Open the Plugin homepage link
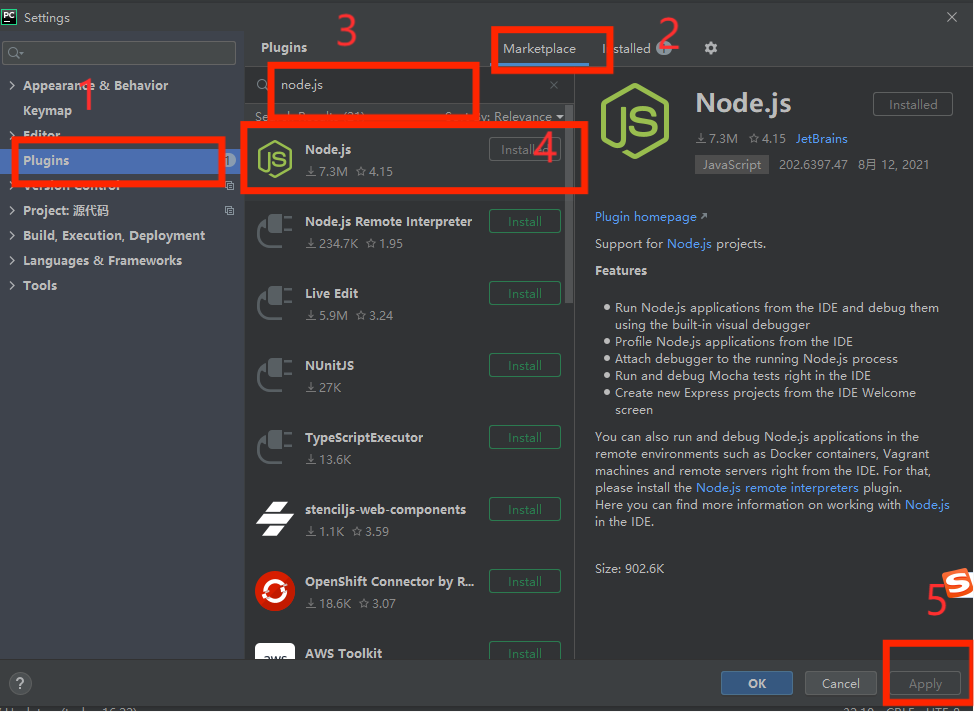974x712 pixels. [645, 217]
